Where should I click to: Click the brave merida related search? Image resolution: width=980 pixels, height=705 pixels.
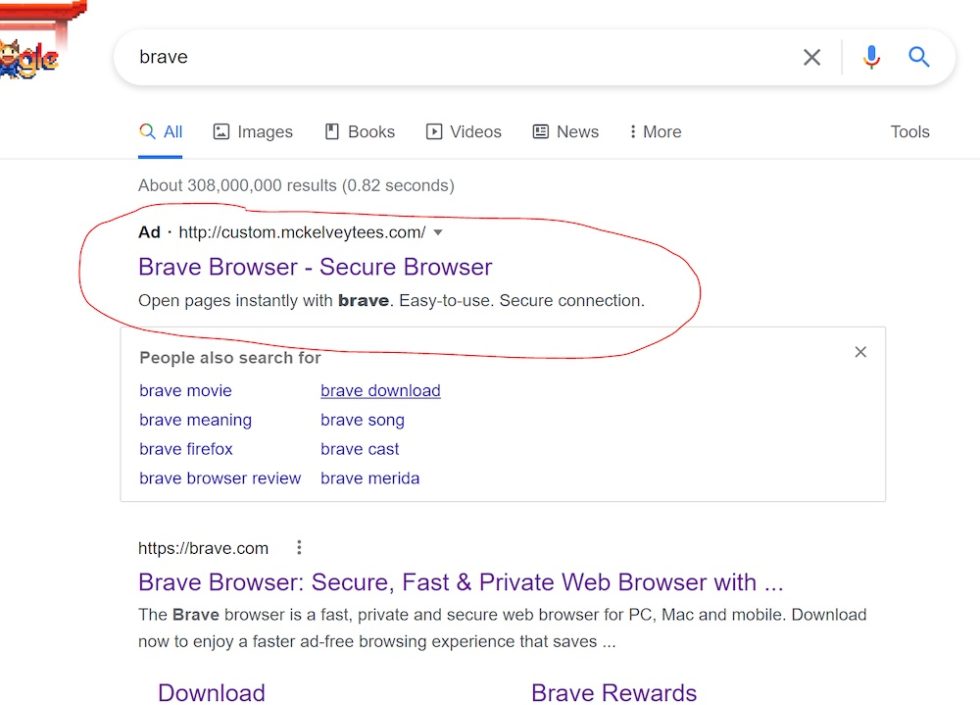370,478
